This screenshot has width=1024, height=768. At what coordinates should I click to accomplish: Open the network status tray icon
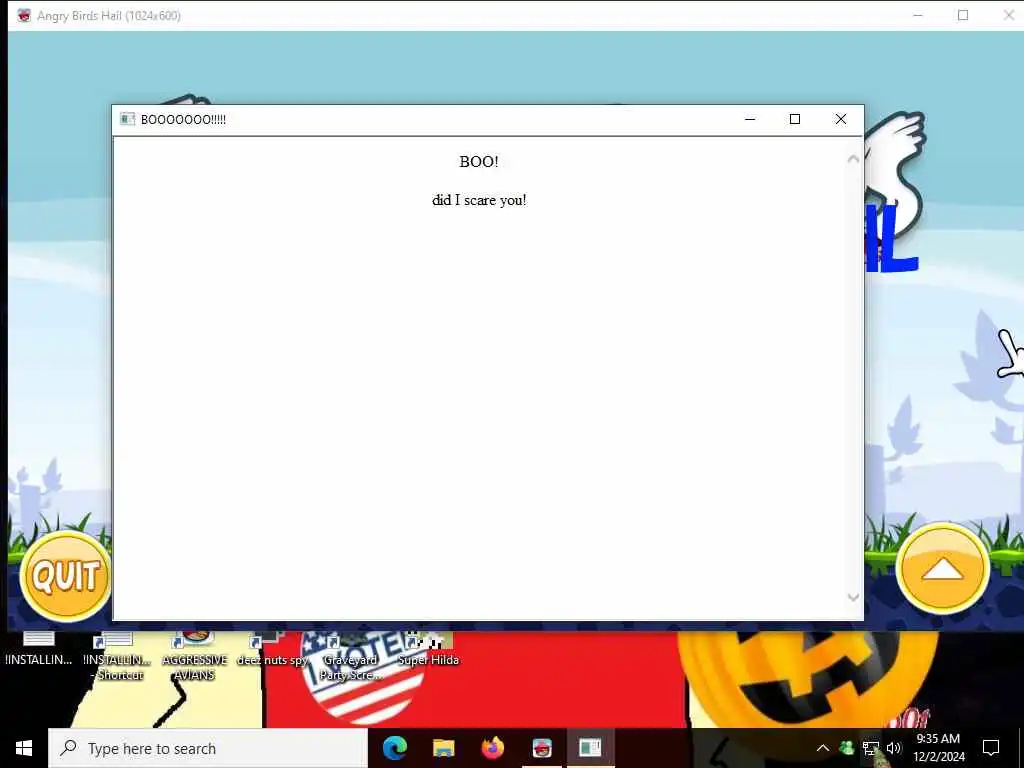871,748
